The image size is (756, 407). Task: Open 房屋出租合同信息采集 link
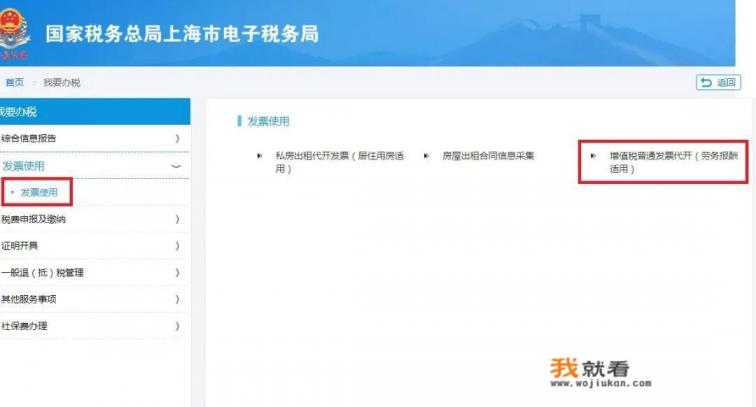[x=488, y=156]
